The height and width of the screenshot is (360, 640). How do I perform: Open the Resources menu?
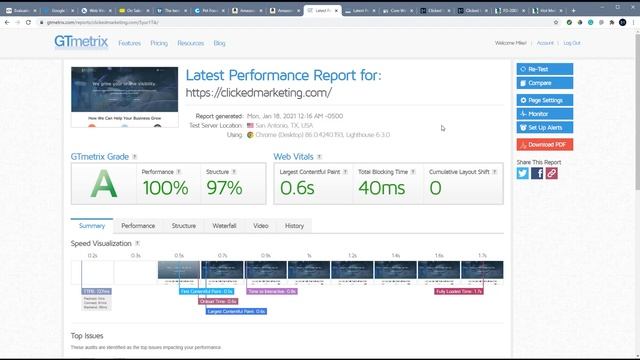coord(191,43)
